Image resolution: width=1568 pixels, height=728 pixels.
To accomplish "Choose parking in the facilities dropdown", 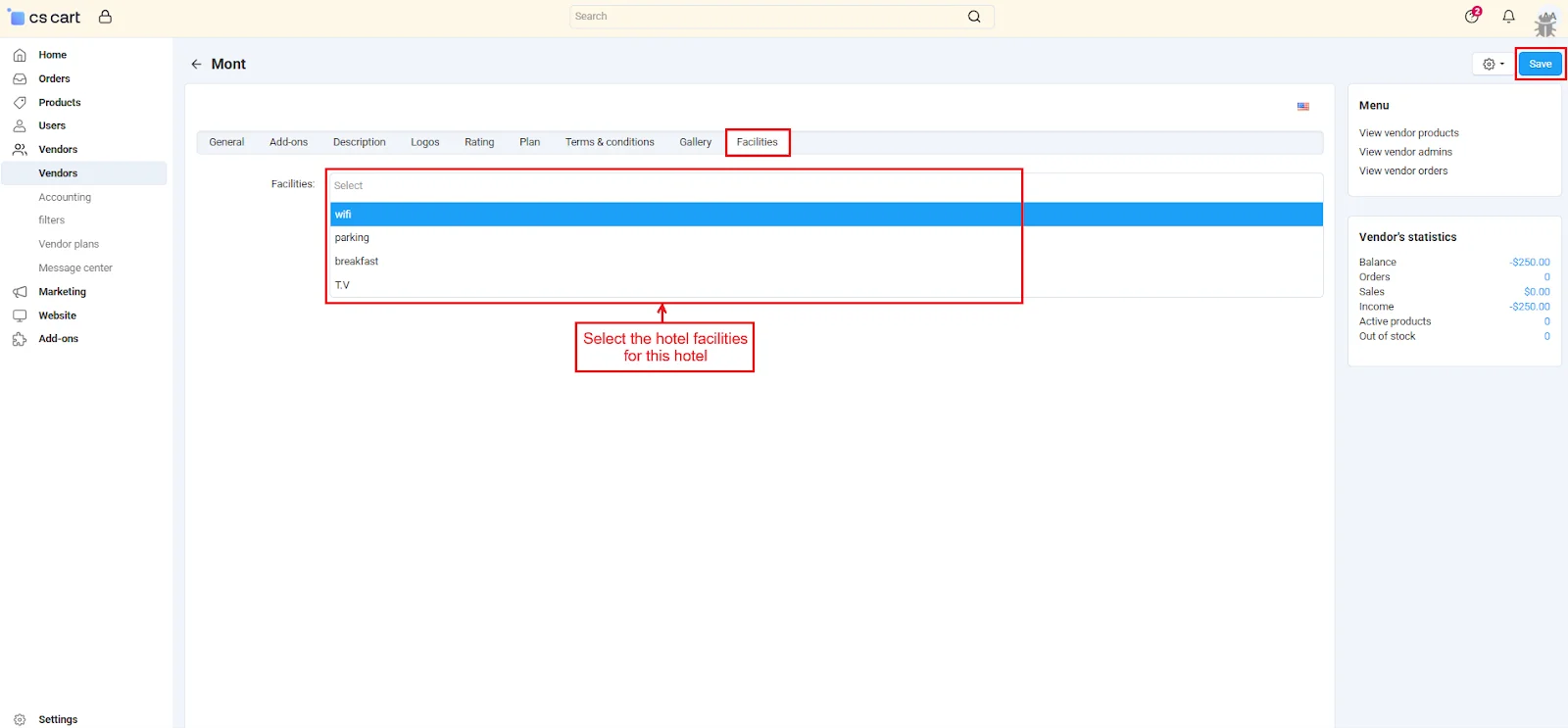I will [352, 238].
